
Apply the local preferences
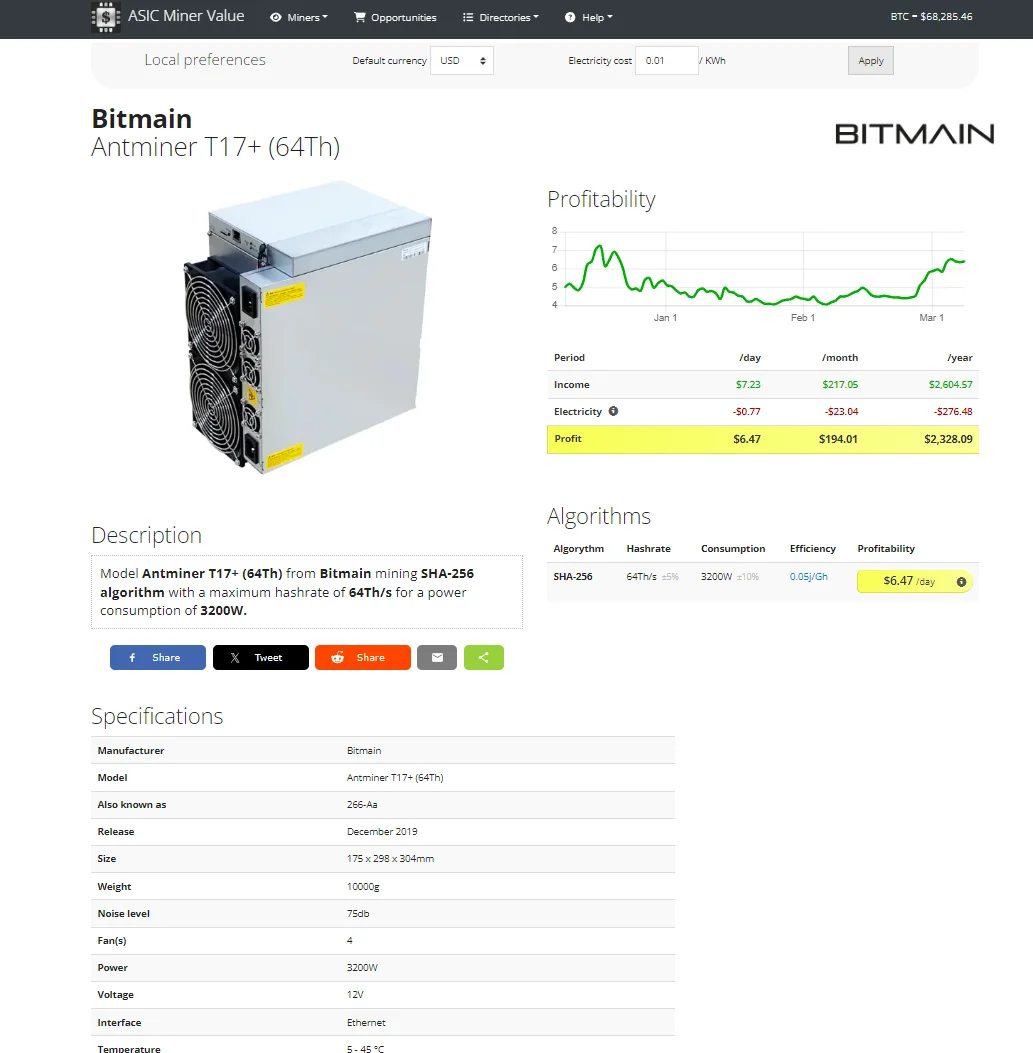point(870,60)
